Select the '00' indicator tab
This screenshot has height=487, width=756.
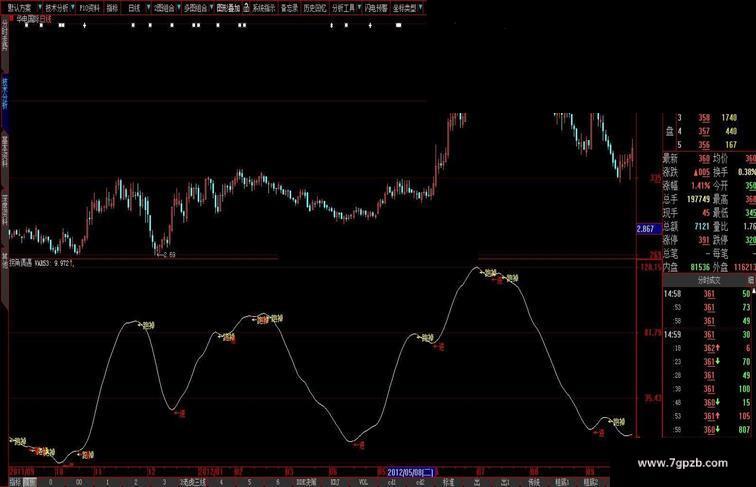point(79,482)
